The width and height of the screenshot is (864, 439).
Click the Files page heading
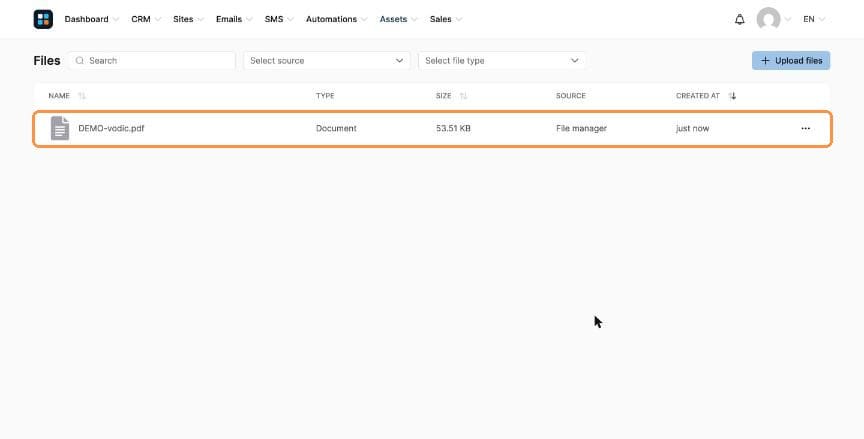point(47,61)
